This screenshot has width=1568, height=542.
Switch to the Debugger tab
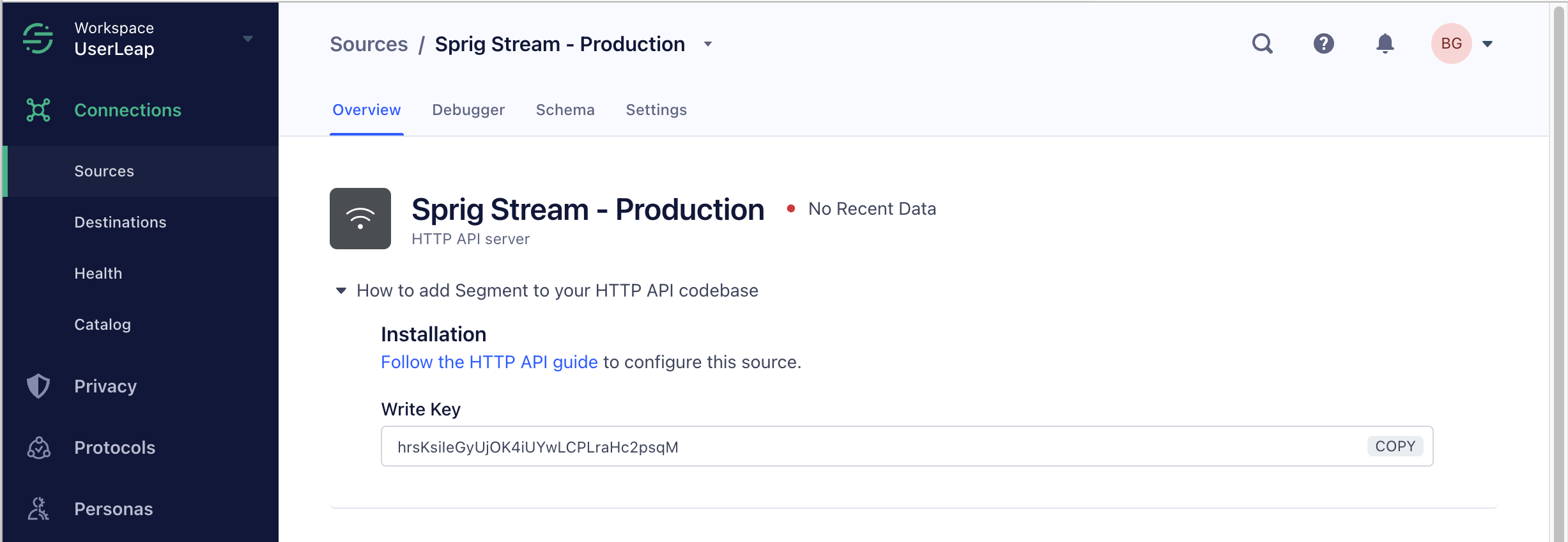point(468,110)
